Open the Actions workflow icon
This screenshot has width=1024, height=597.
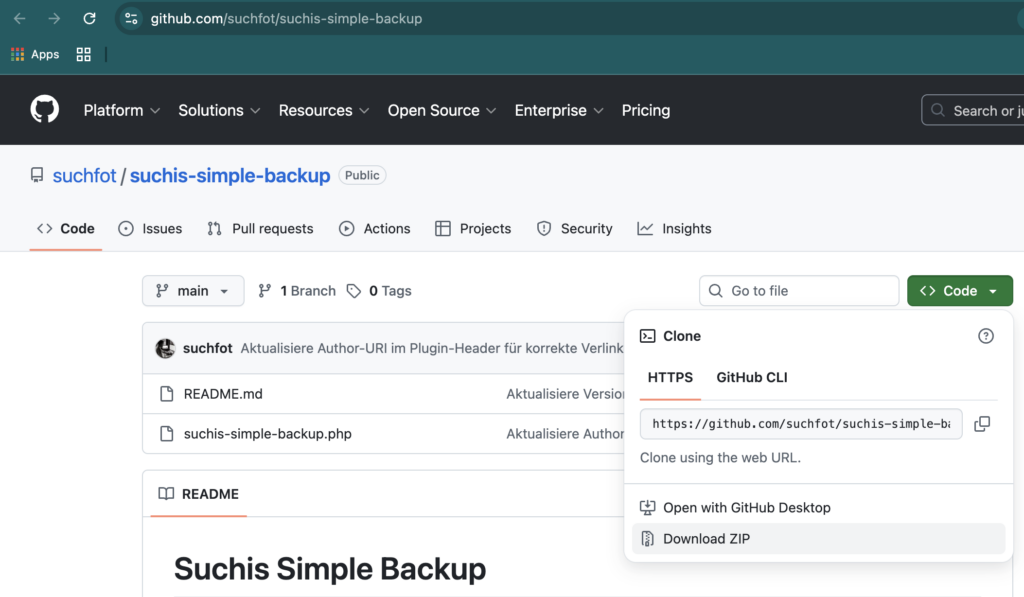point(345,229)
